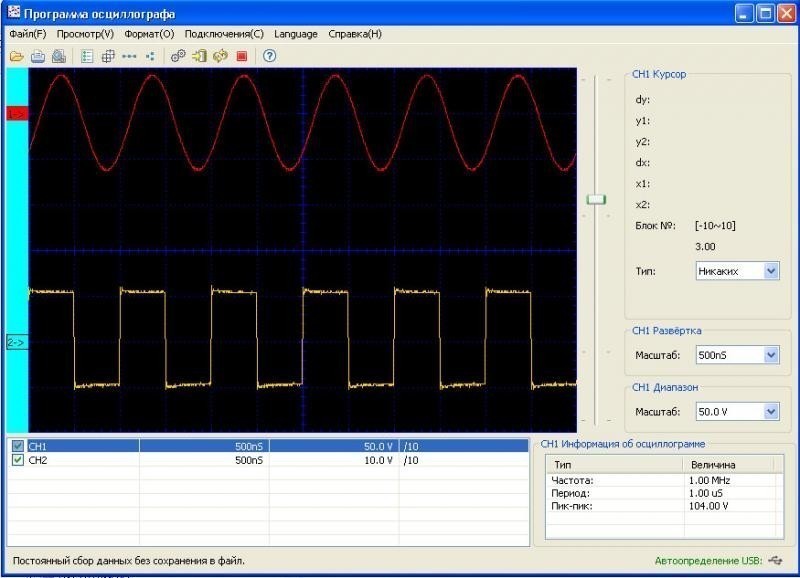Uncheck the CH1 channel checkbox
Screen dimensions: 800x578
[x=17, y=446]
